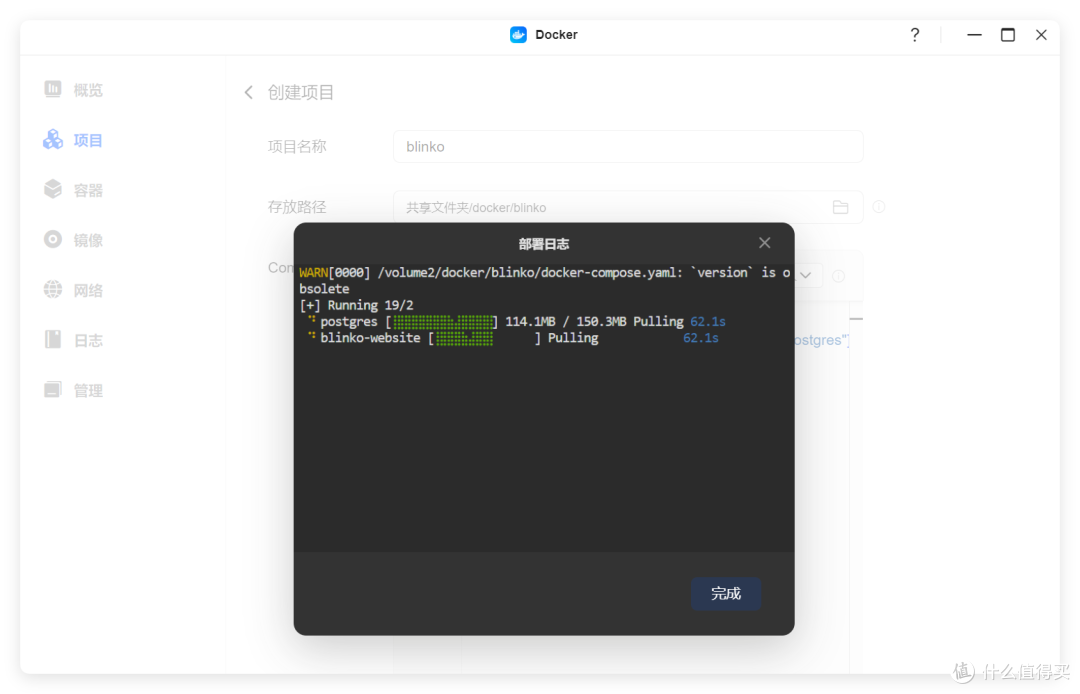1080x694 pixels.
Task: Click the Overview (概览) sidebar icon
Action: 53,90
